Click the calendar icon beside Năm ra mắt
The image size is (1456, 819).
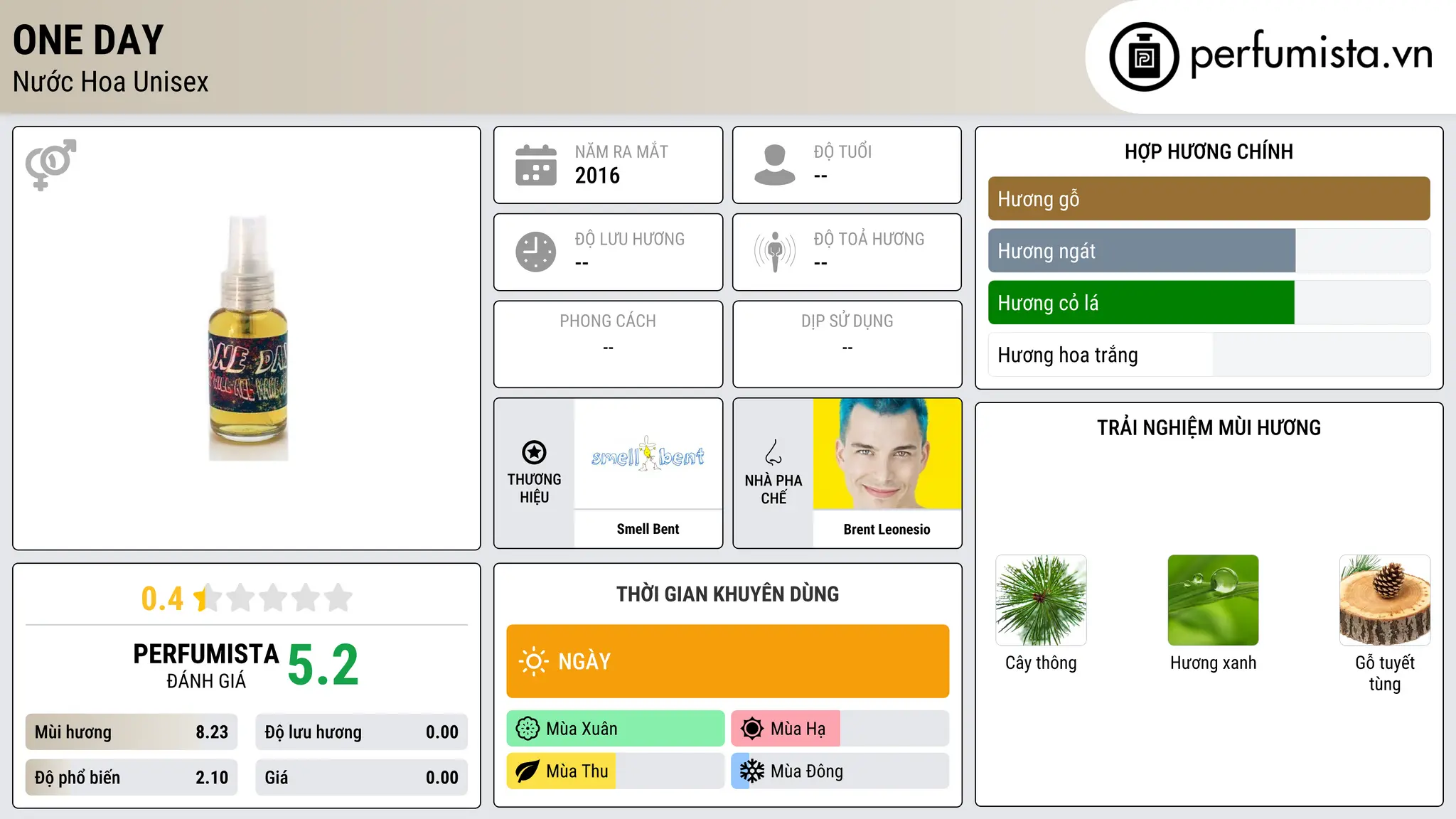coord(536,165)
